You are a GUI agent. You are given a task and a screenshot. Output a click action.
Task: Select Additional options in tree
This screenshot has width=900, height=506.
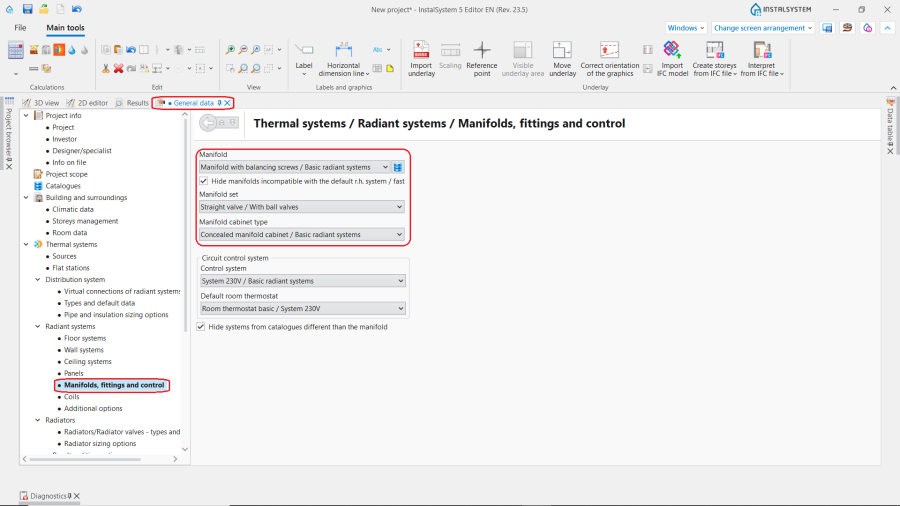(93, 408)
